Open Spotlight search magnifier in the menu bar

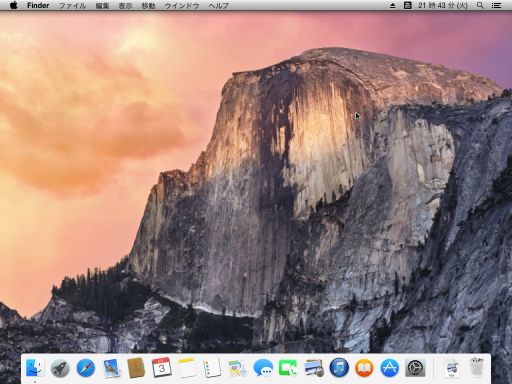pyautogui.click(x=480, y=5)
